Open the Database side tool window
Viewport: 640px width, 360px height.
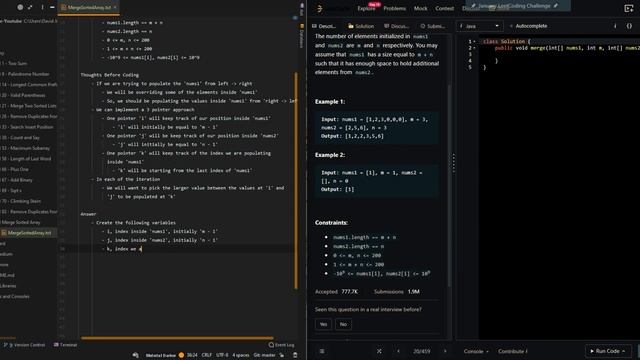coord(302,36)
